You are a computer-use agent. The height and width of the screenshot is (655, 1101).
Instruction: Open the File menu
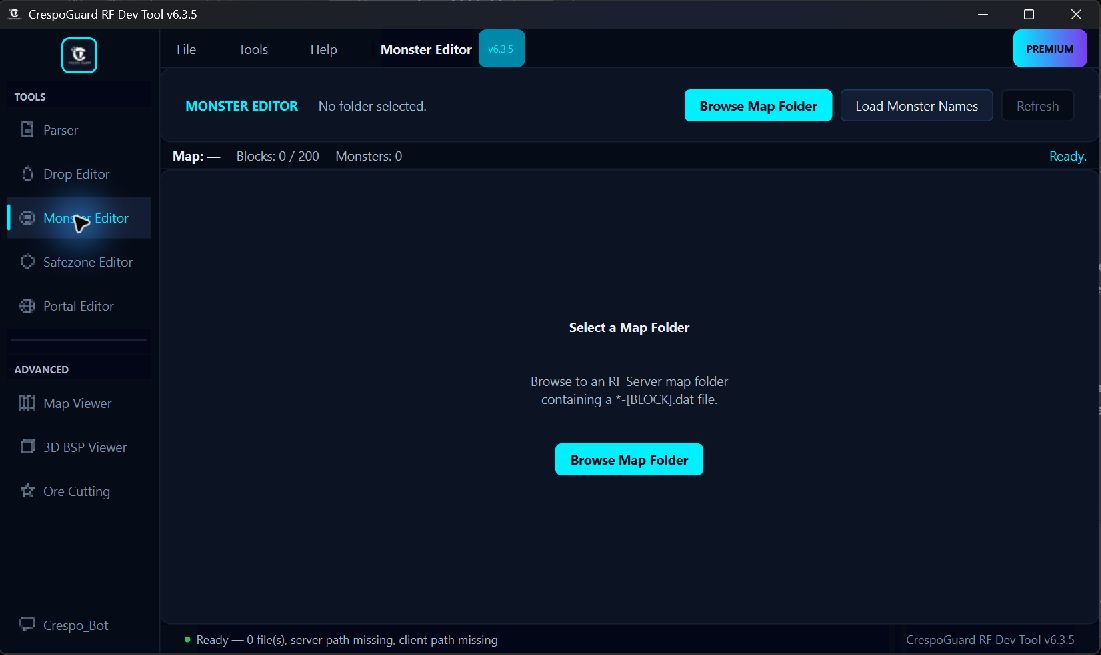186,49
